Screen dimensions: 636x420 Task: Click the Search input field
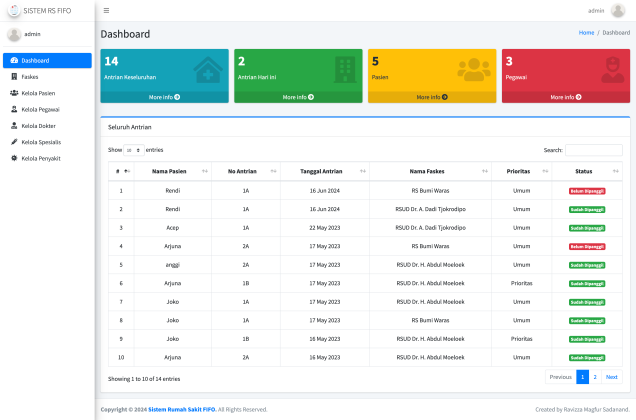(593, 150)
